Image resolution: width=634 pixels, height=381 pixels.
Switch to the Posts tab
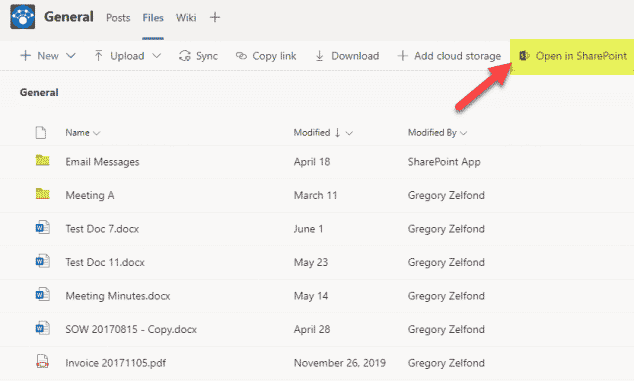point(118,18)
